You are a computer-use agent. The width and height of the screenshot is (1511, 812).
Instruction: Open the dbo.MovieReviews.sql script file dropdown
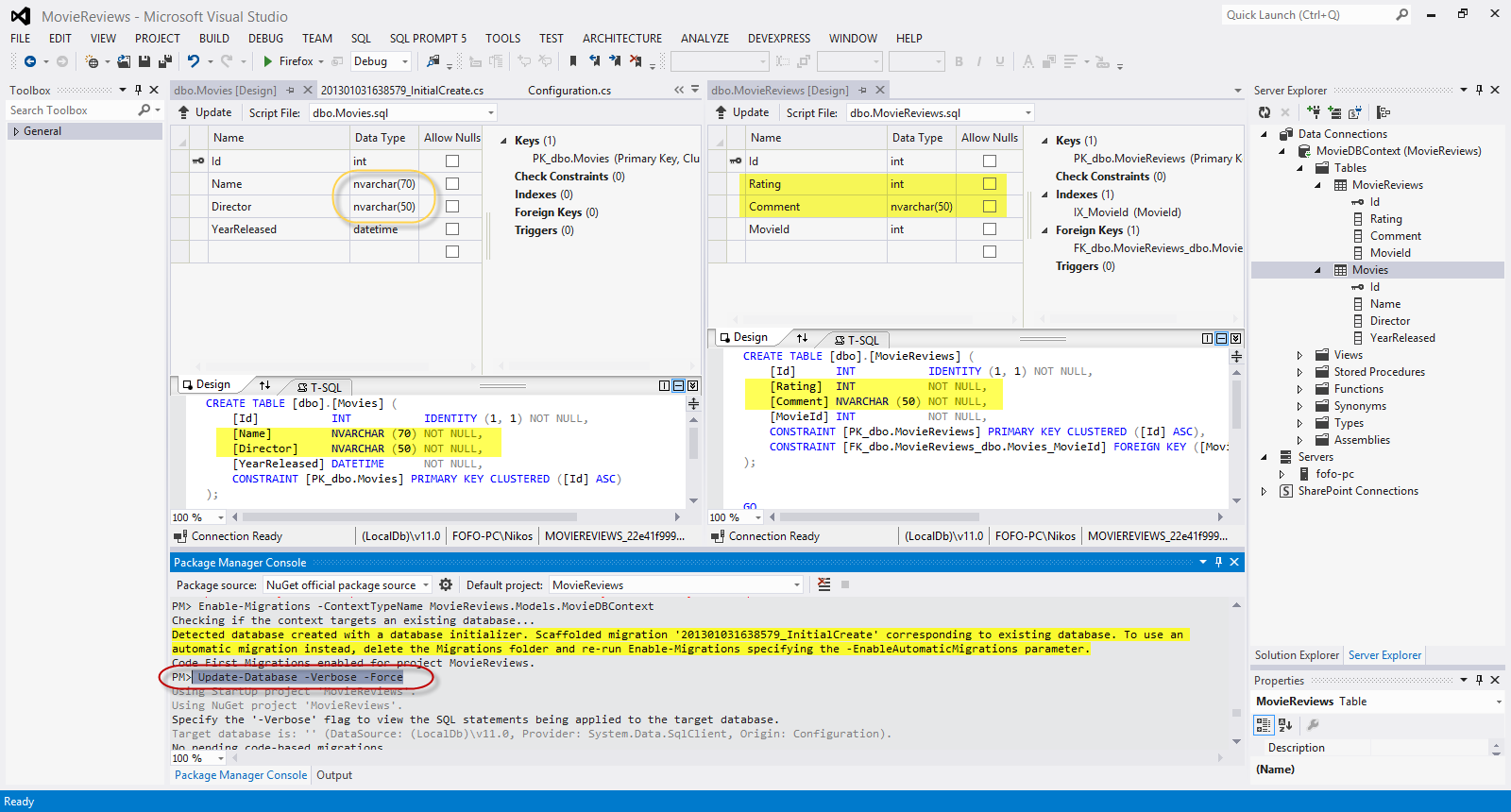tap(1028, 112)
